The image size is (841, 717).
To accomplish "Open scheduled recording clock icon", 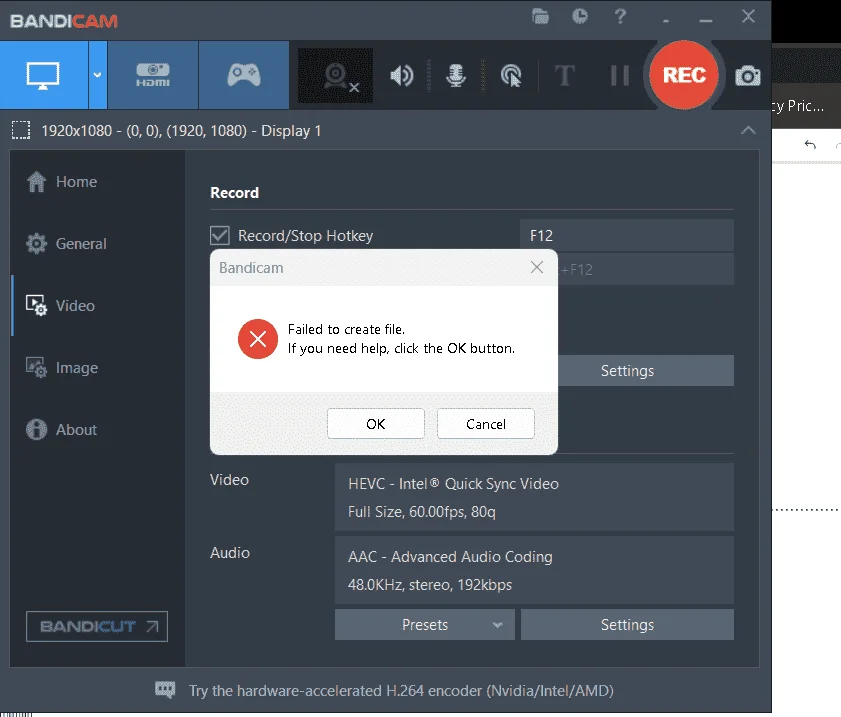I will point(580,17).
